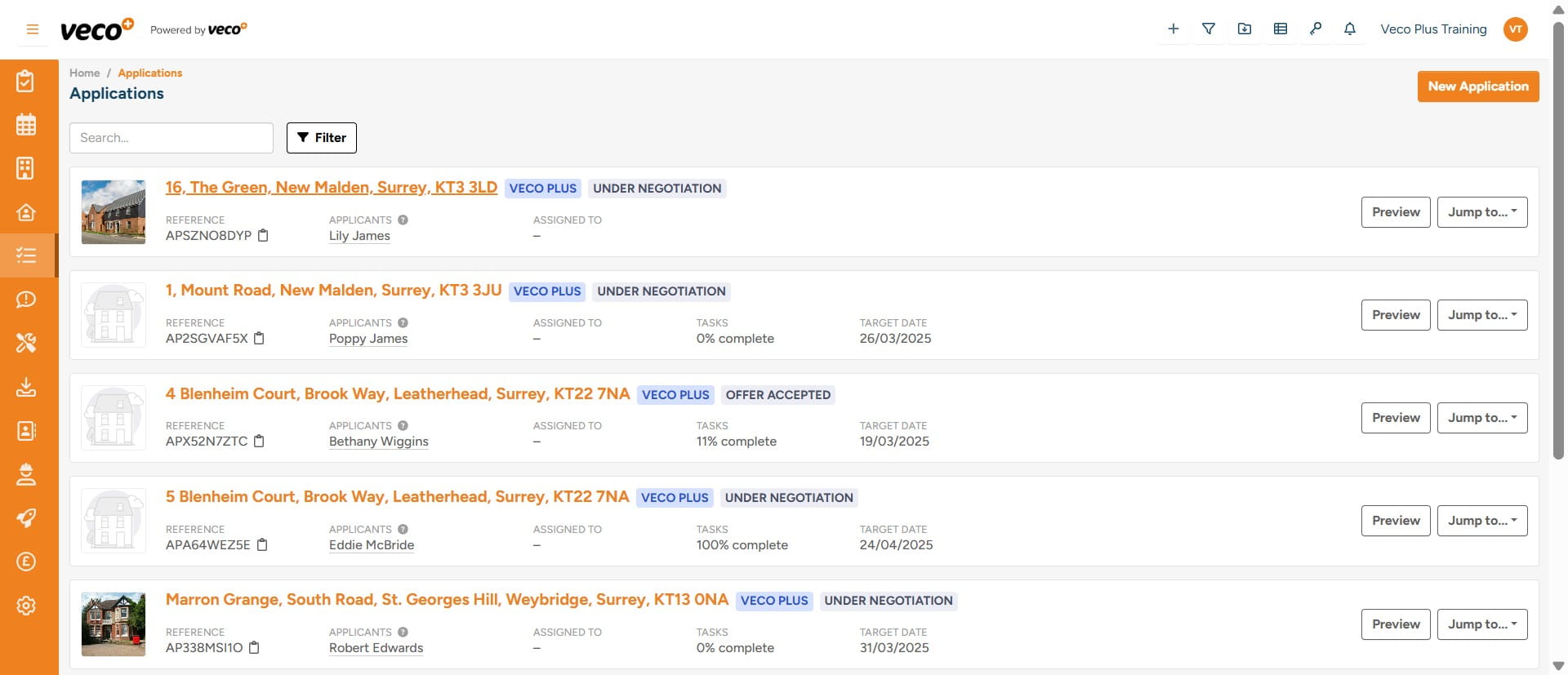Click applicants help icon above Bethany Wiggins
Viewport: 1568px width, 675px height.
click(x=403, y=426)
